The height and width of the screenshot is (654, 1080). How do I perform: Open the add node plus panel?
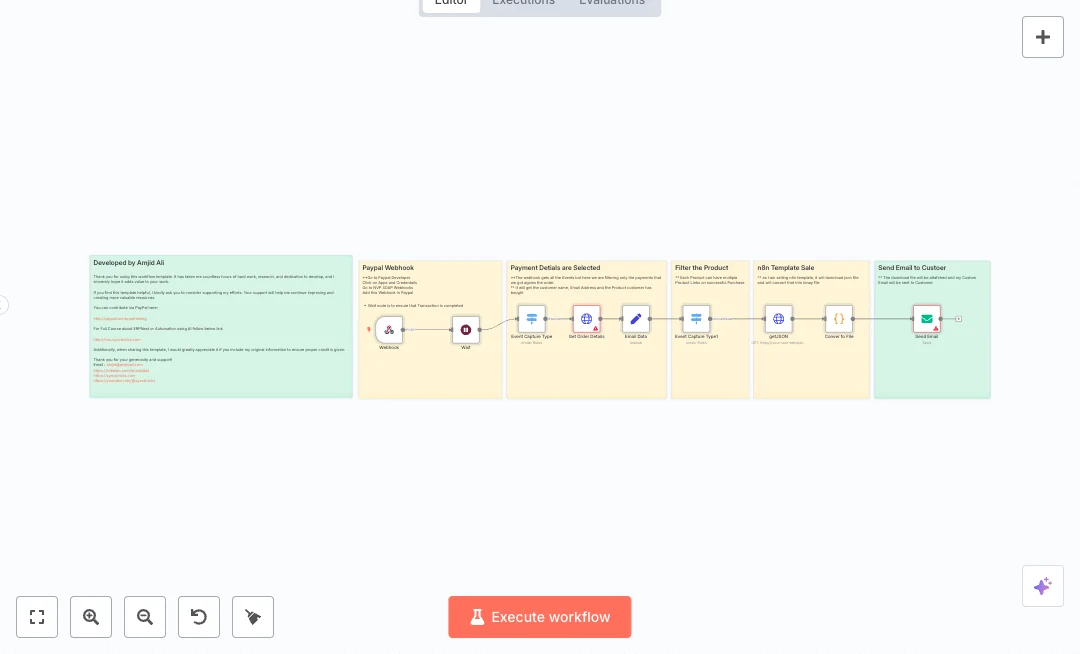[x=1042, y=37]
